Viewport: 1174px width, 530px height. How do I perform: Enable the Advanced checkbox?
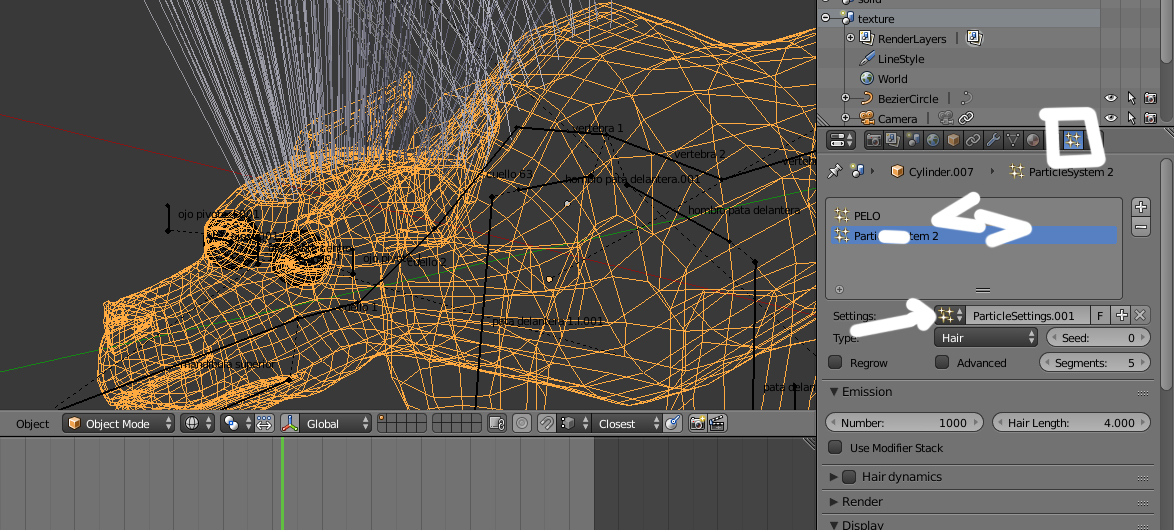943,362
